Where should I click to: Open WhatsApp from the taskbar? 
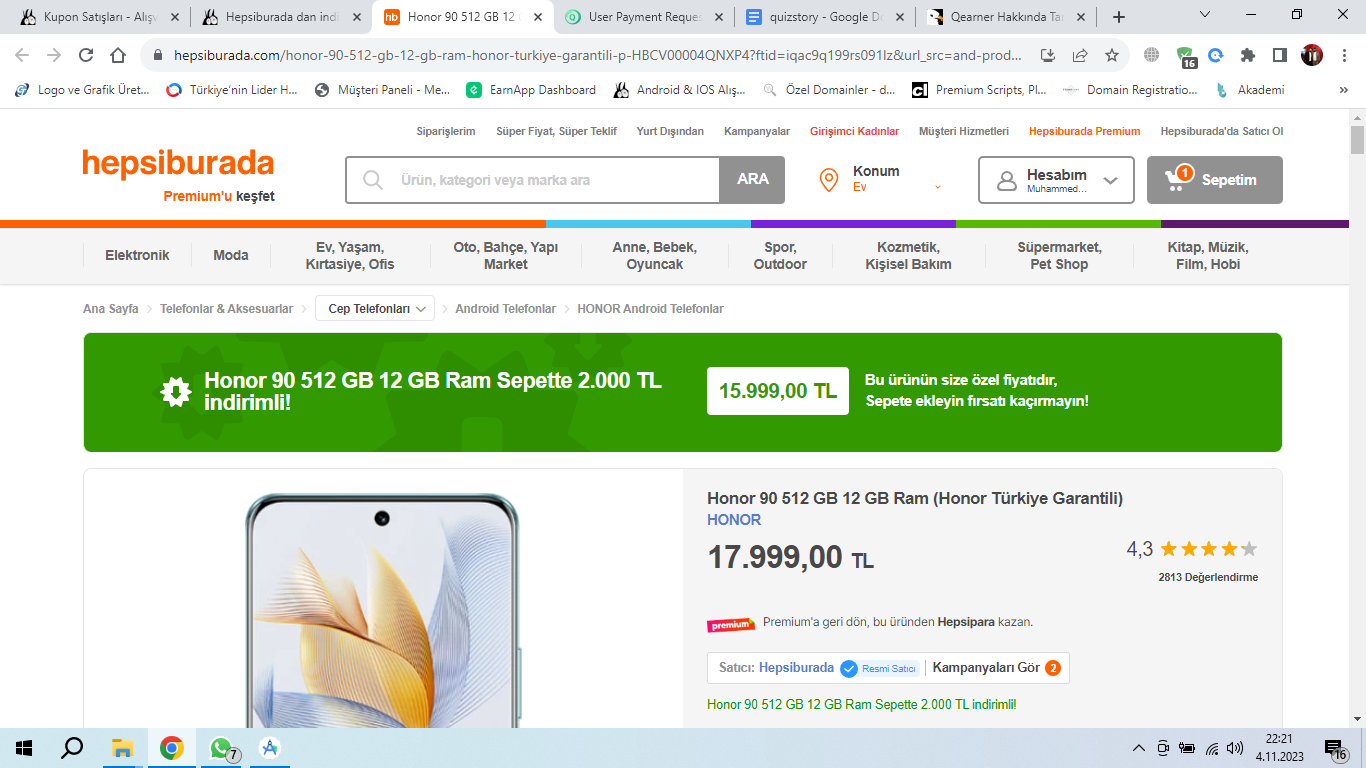pyautogui.click(x=222, y=748)
